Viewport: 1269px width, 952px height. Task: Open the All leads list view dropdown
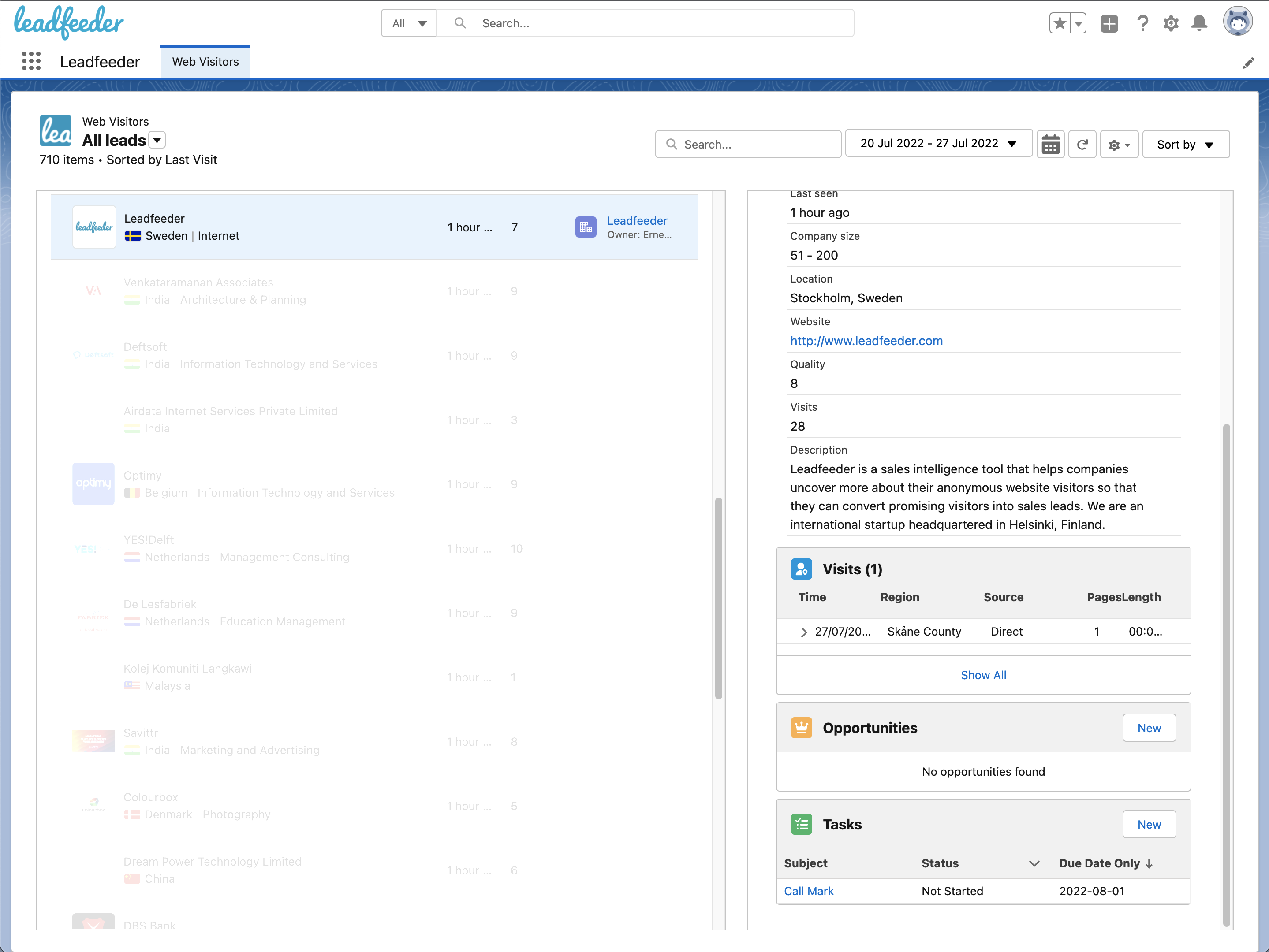pos(157,141)
